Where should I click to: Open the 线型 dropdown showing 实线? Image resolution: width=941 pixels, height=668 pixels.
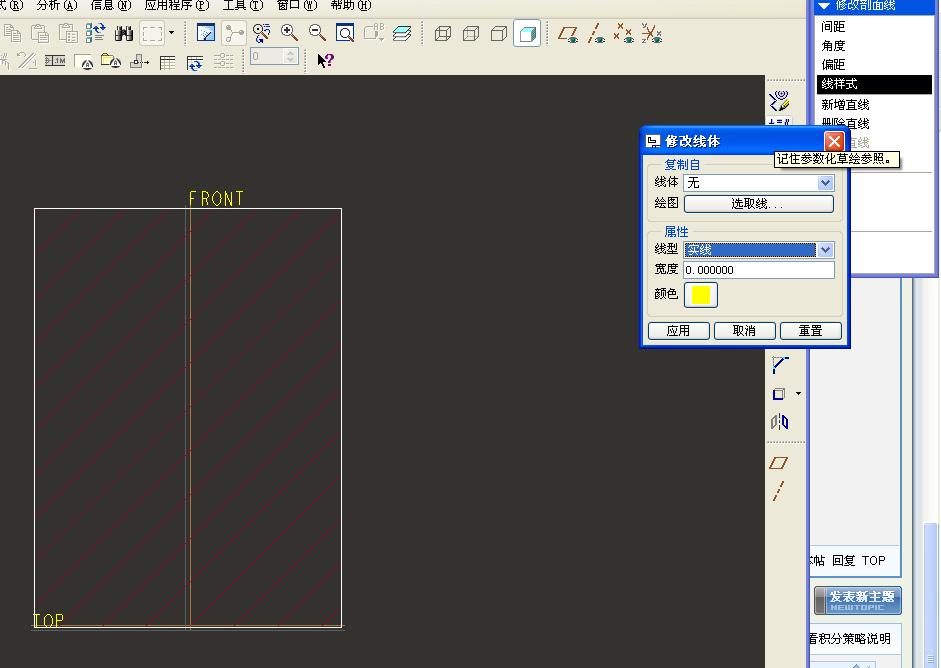point(759,250)
